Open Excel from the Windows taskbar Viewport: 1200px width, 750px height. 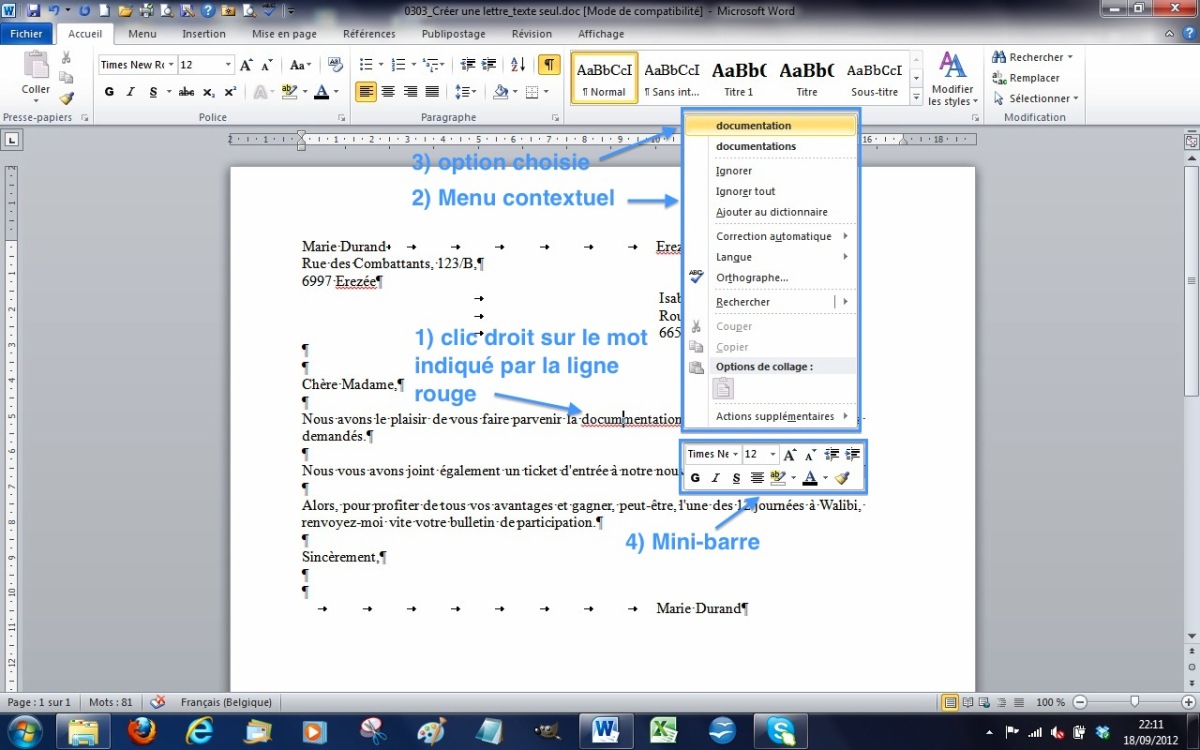(662, 731)
